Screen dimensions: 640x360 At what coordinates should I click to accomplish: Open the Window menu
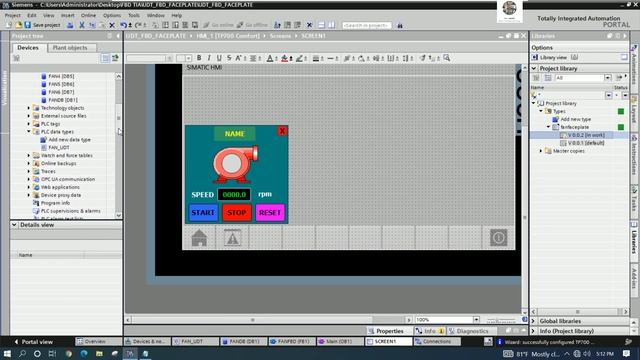point(156,15)
